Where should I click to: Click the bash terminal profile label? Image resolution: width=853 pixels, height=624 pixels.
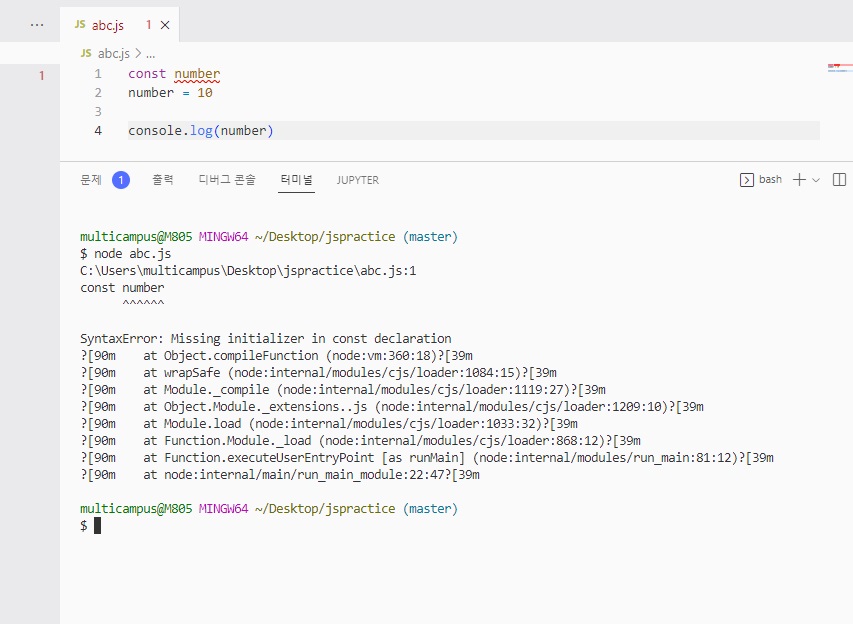pyautogui.click(x=770, y=180)
